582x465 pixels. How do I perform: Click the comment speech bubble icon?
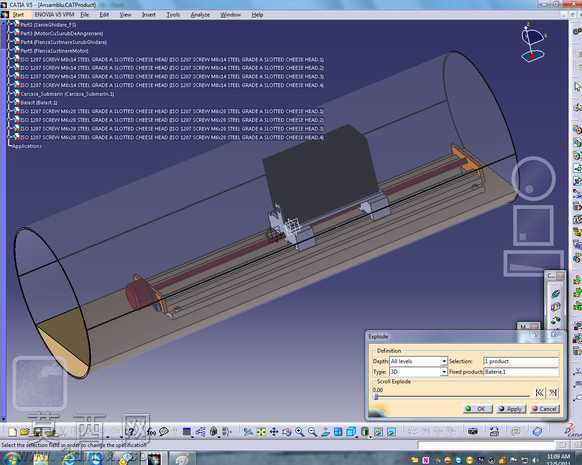[x=164, y=432]
